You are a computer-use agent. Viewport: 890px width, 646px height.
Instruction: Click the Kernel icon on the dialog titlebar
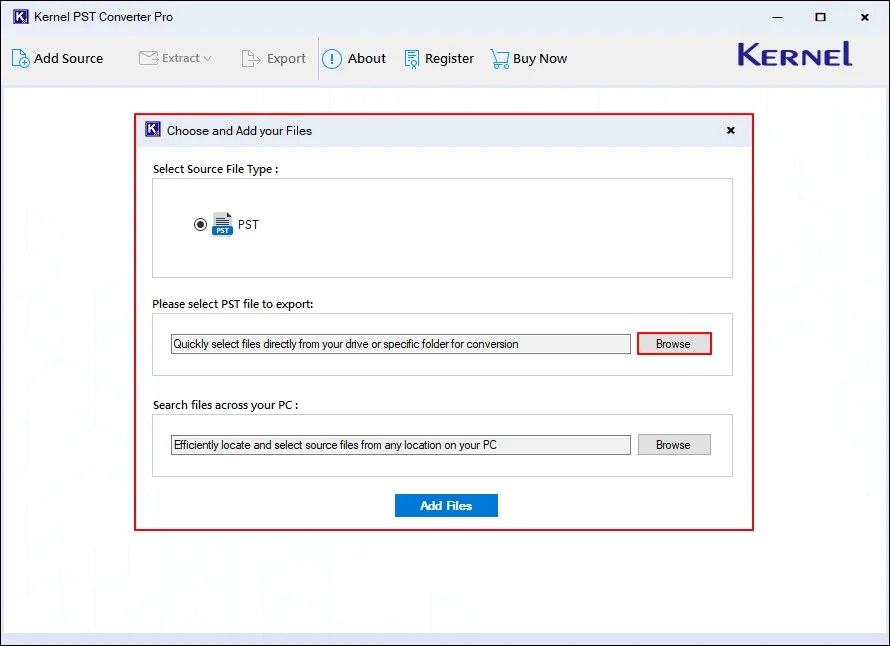point(152,129)
